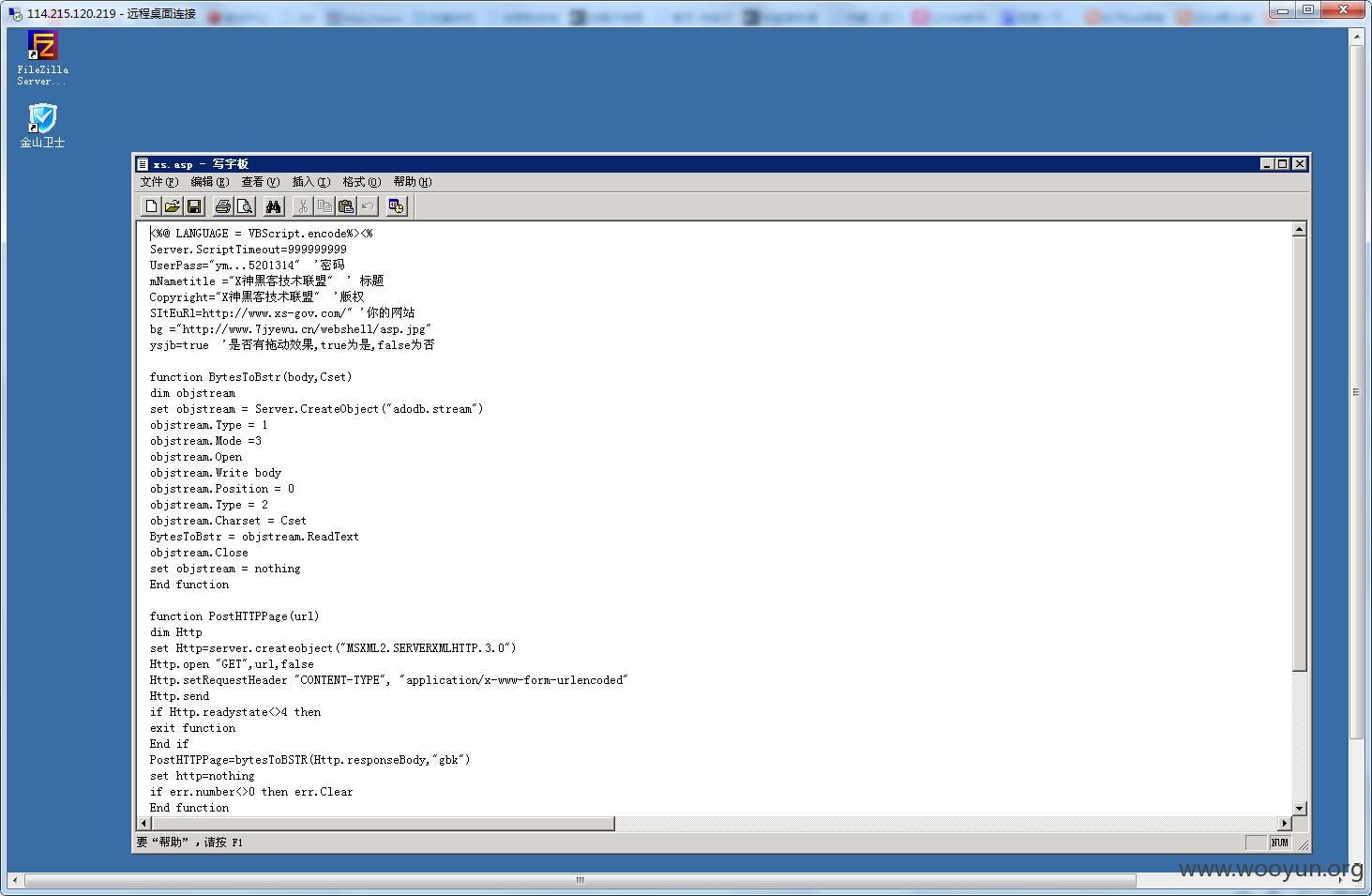
Task: Click the mNametitle code line
Action: 266,281
